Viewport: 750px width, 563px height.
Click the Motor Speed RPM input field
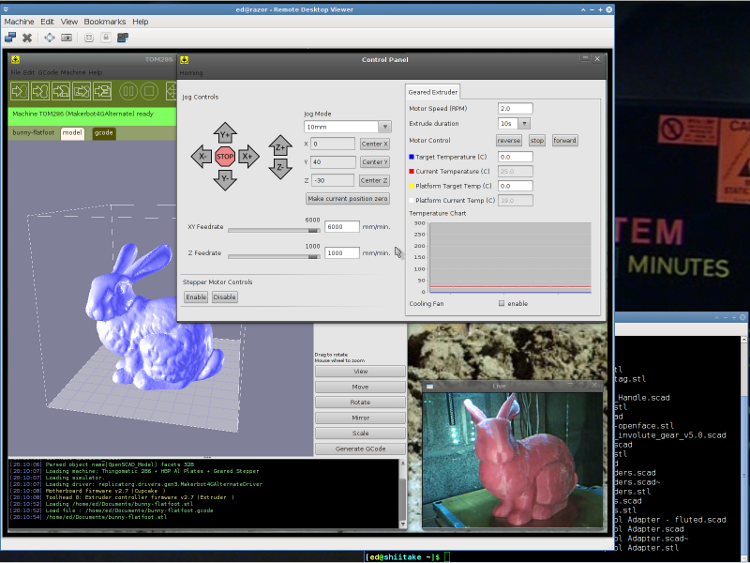click(x=514, y=108)
